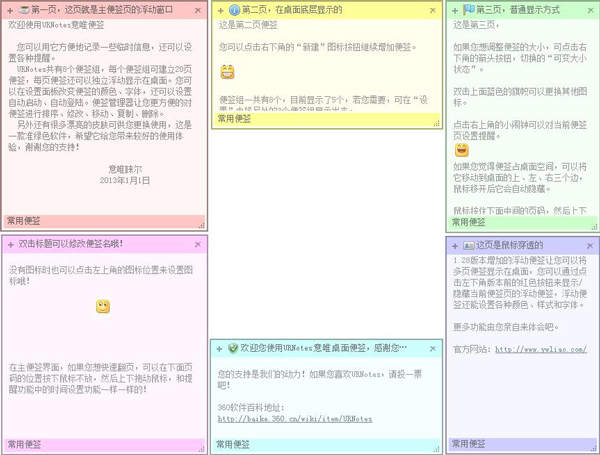Close the cyan 欢迎您使用URNotes note
The image size is (600, 455).
tap(433, 349)
